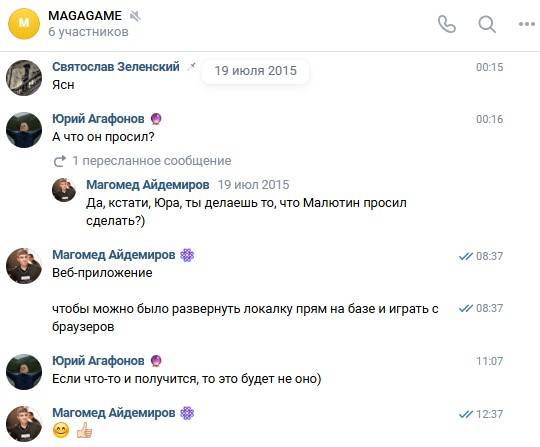Open Святослав Зеленский profile name
The image size is (540, 447).
tap(116, 66)
